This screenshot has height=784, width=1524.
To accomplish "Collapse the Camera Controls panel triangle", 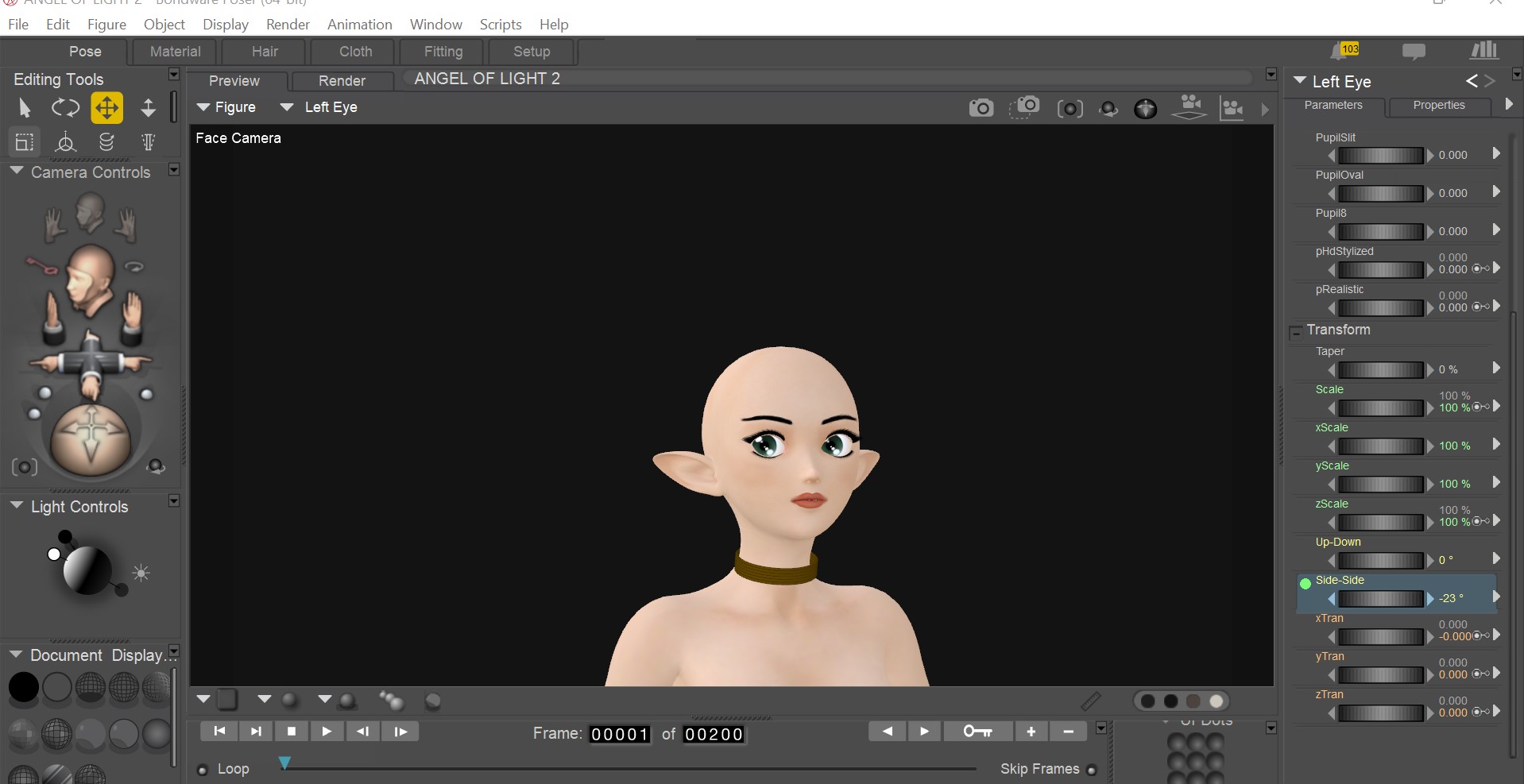I will (16, 171).
